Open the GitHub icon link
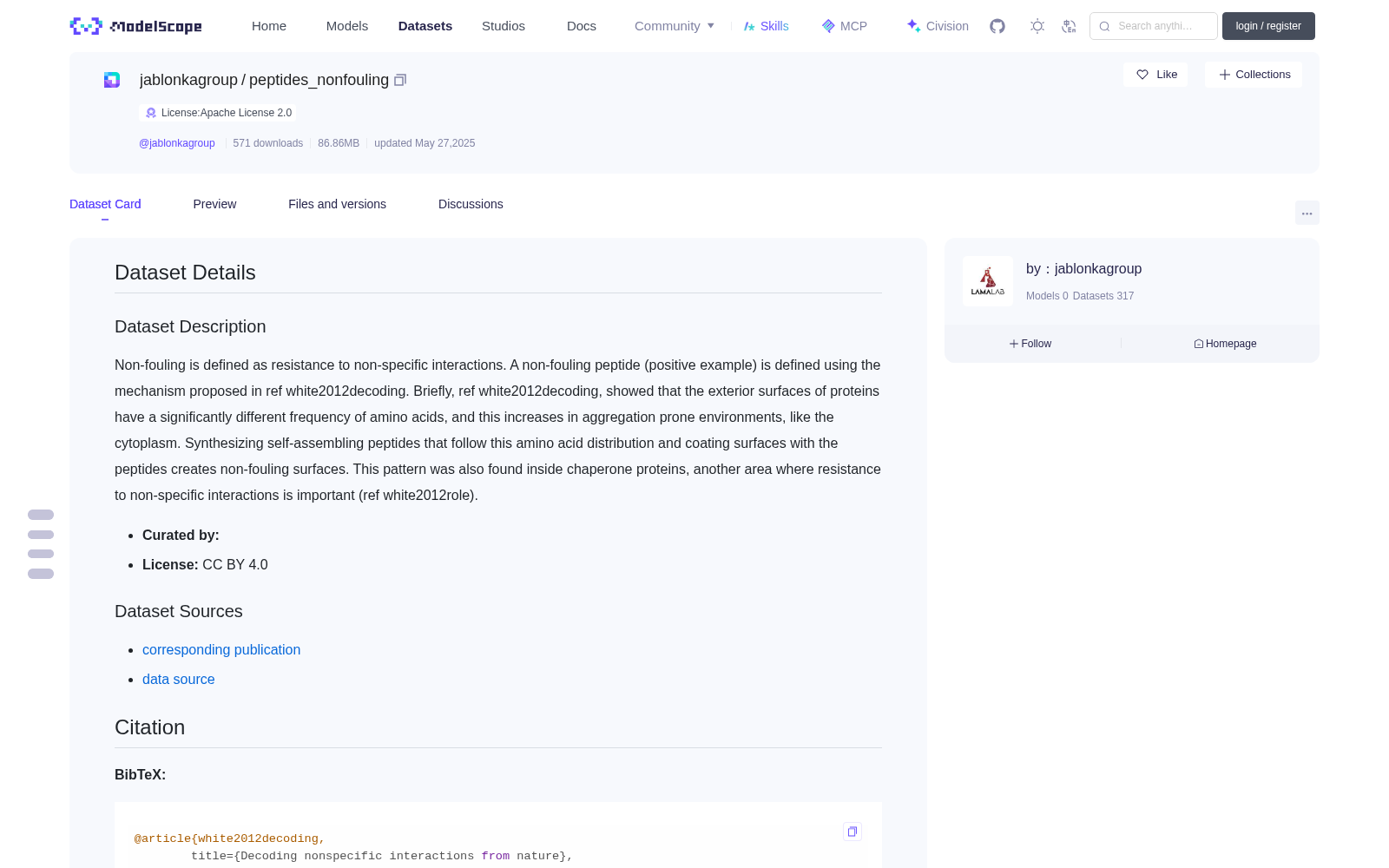Image resolution: width=1389 pixels, height=868 pixels. click(x=997, y=26)
